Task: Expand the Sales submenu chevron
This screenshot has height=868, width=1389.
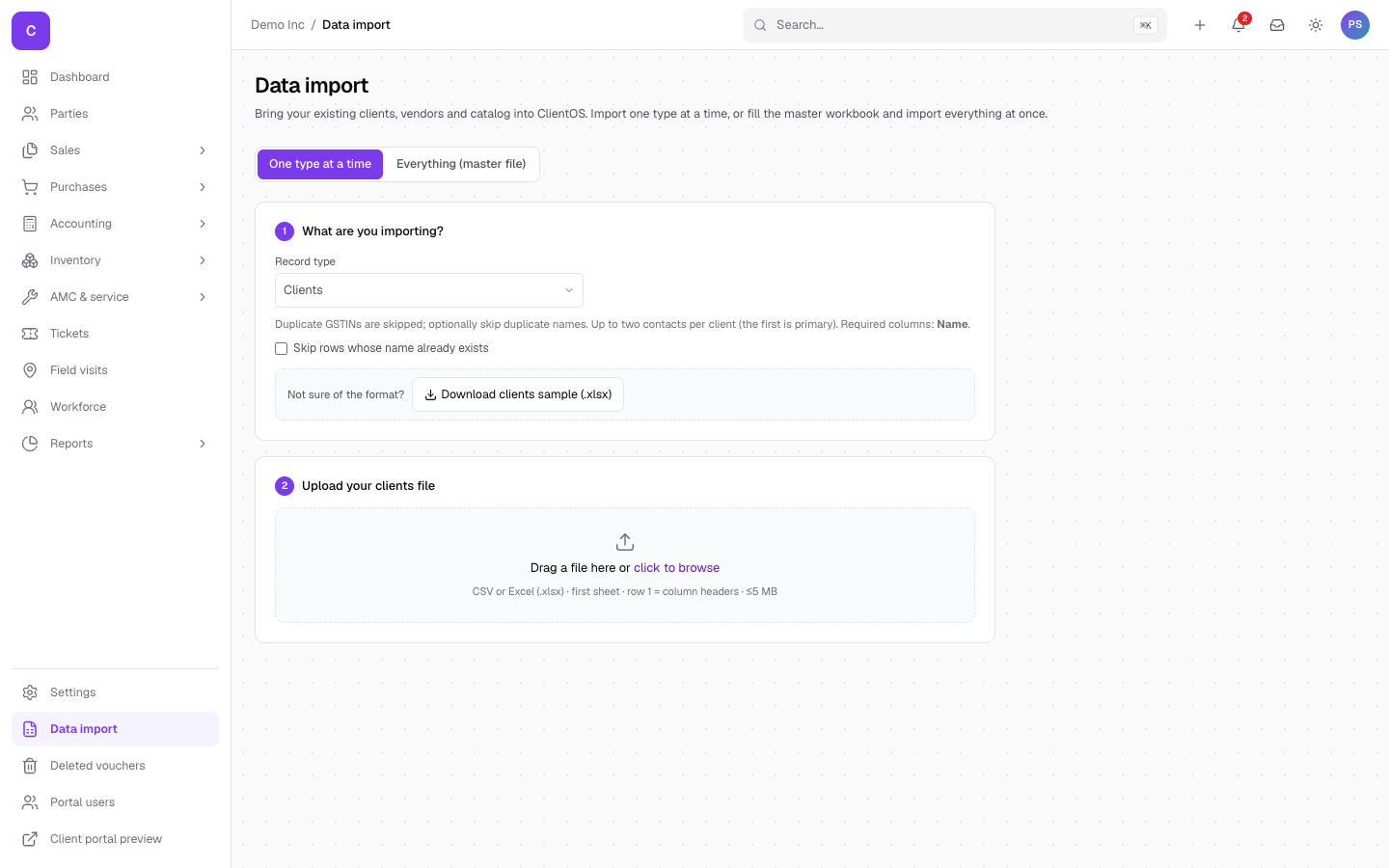Action: (203, 150)
